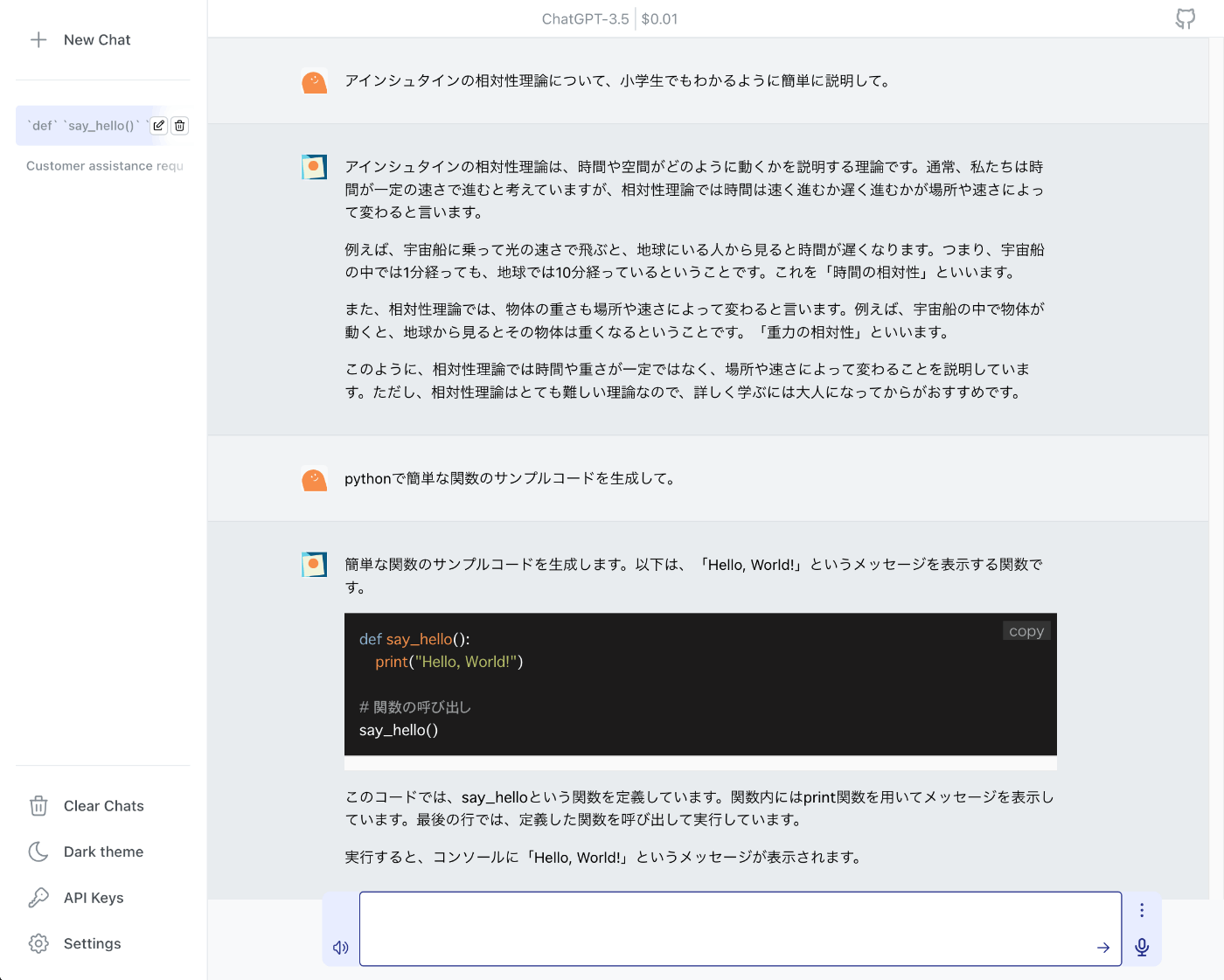Click the print("Hello, World!") code line
This screenshot has width=1224, height=980.
click(449, 662)
